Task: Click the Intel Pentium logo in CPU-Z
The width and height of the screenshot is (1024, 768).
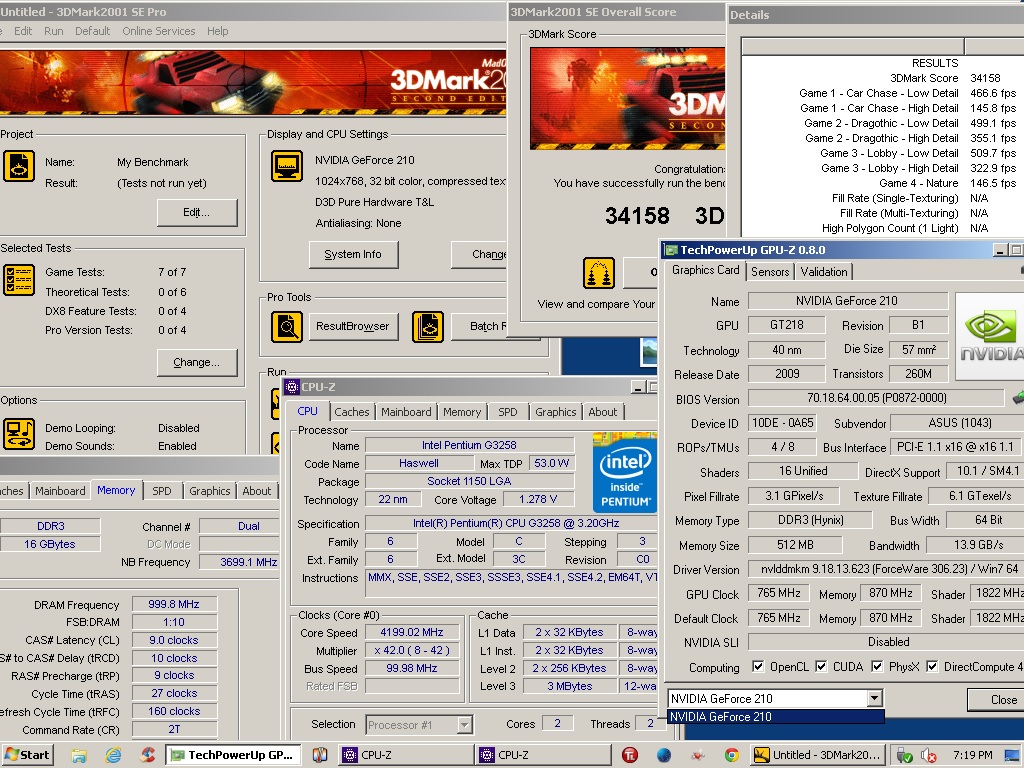Action: coord(625,472)
